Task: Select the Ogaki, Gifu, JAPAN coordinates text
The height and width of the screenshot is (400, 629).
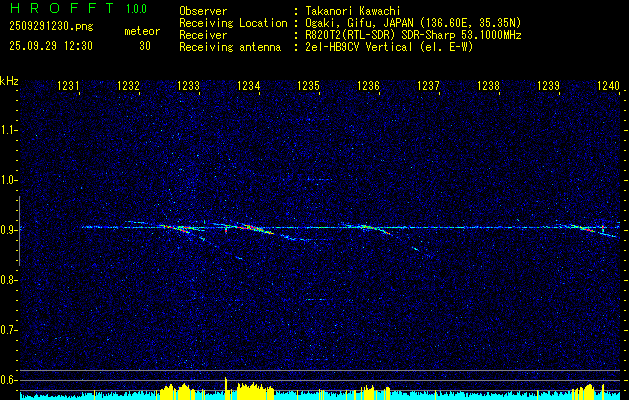Action: (x=413, y=23)
